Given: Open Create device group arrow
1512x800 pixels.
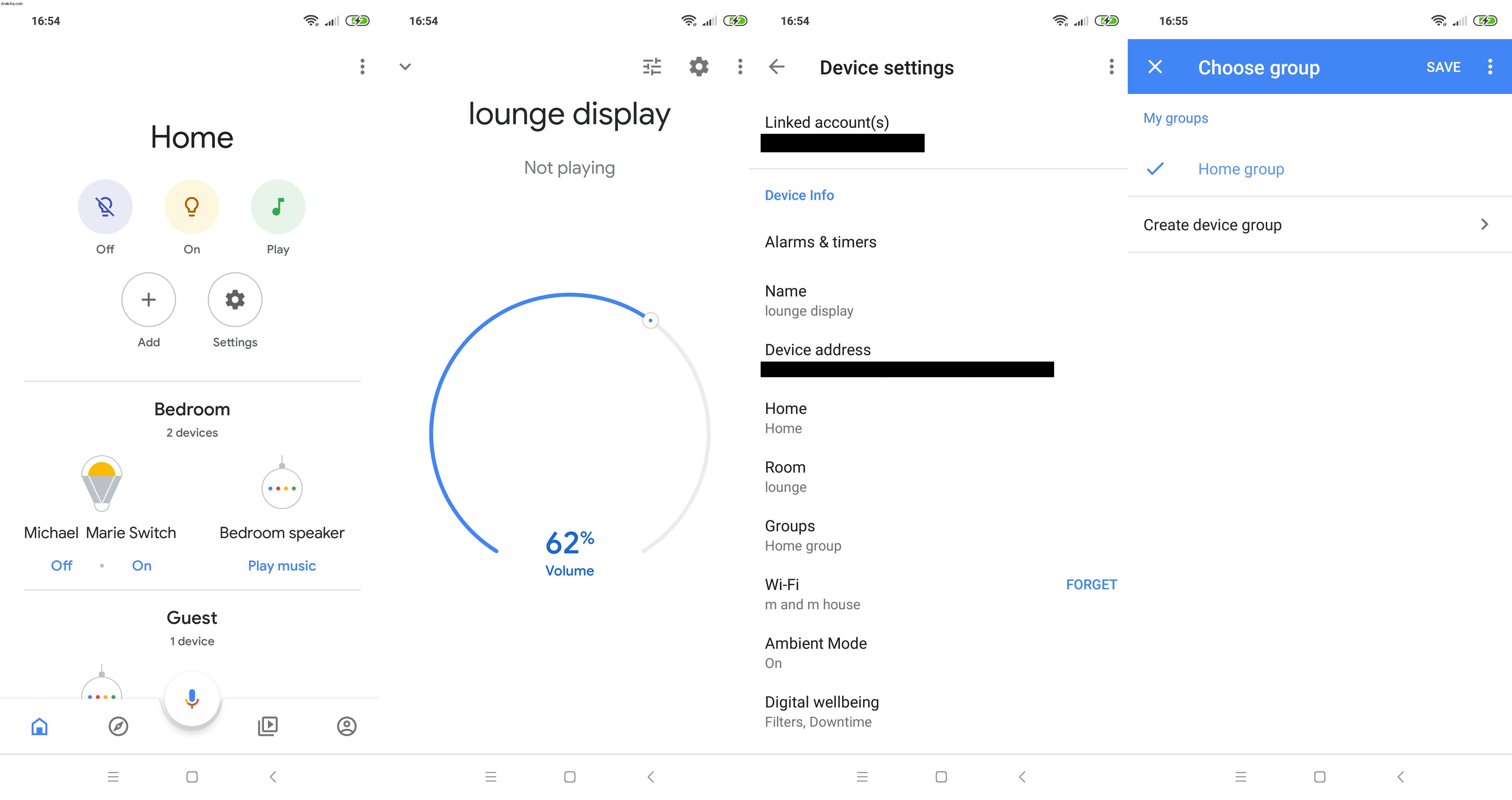Looking at the screenshot, I should click(1484, 225).
